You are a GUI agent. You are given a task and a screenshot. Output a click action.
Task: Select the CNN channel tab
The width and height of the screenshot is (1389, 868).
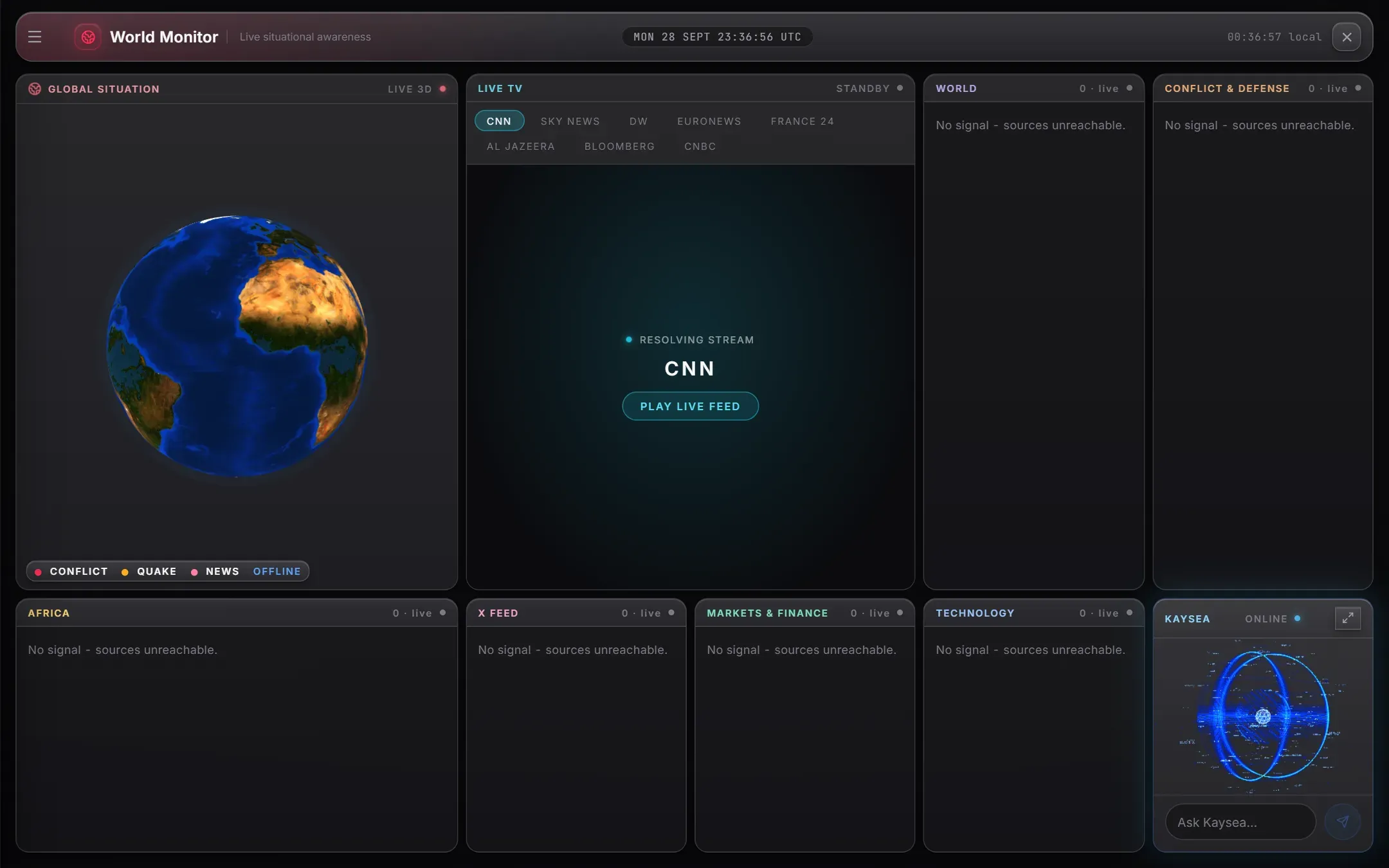499,121
